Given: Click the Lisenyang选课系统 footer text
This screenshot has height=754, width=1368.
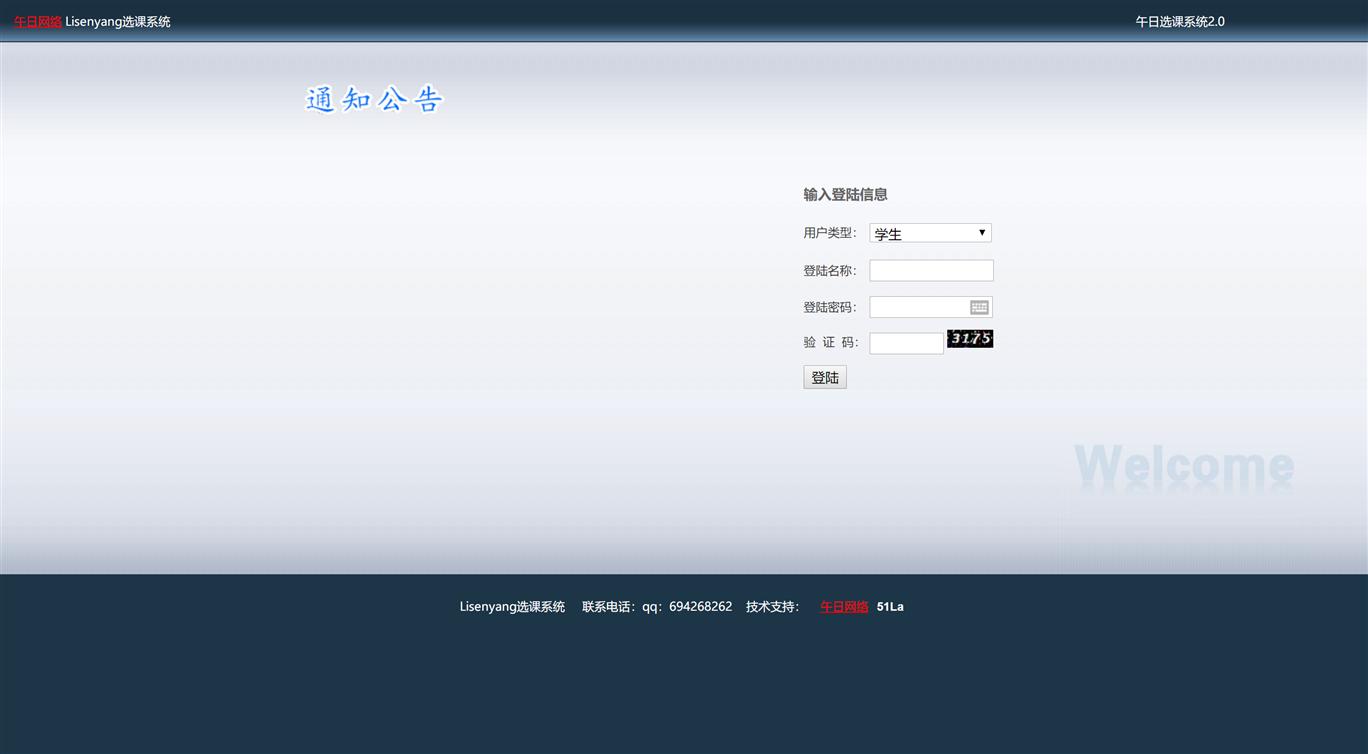Looking at the screenshot, I should pyautogui.click(x=512, y=607).
